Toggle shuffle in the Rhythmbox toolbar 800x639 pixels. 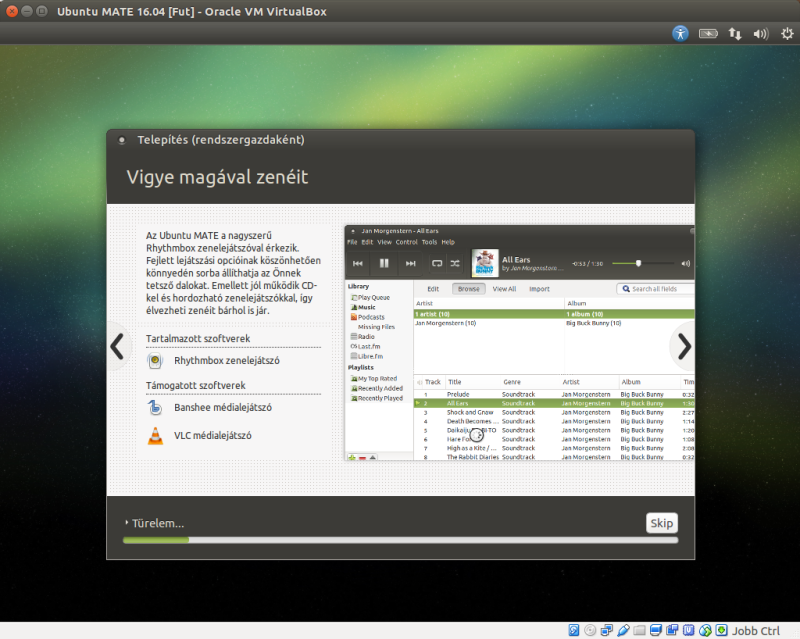click(x=455, y=263)
